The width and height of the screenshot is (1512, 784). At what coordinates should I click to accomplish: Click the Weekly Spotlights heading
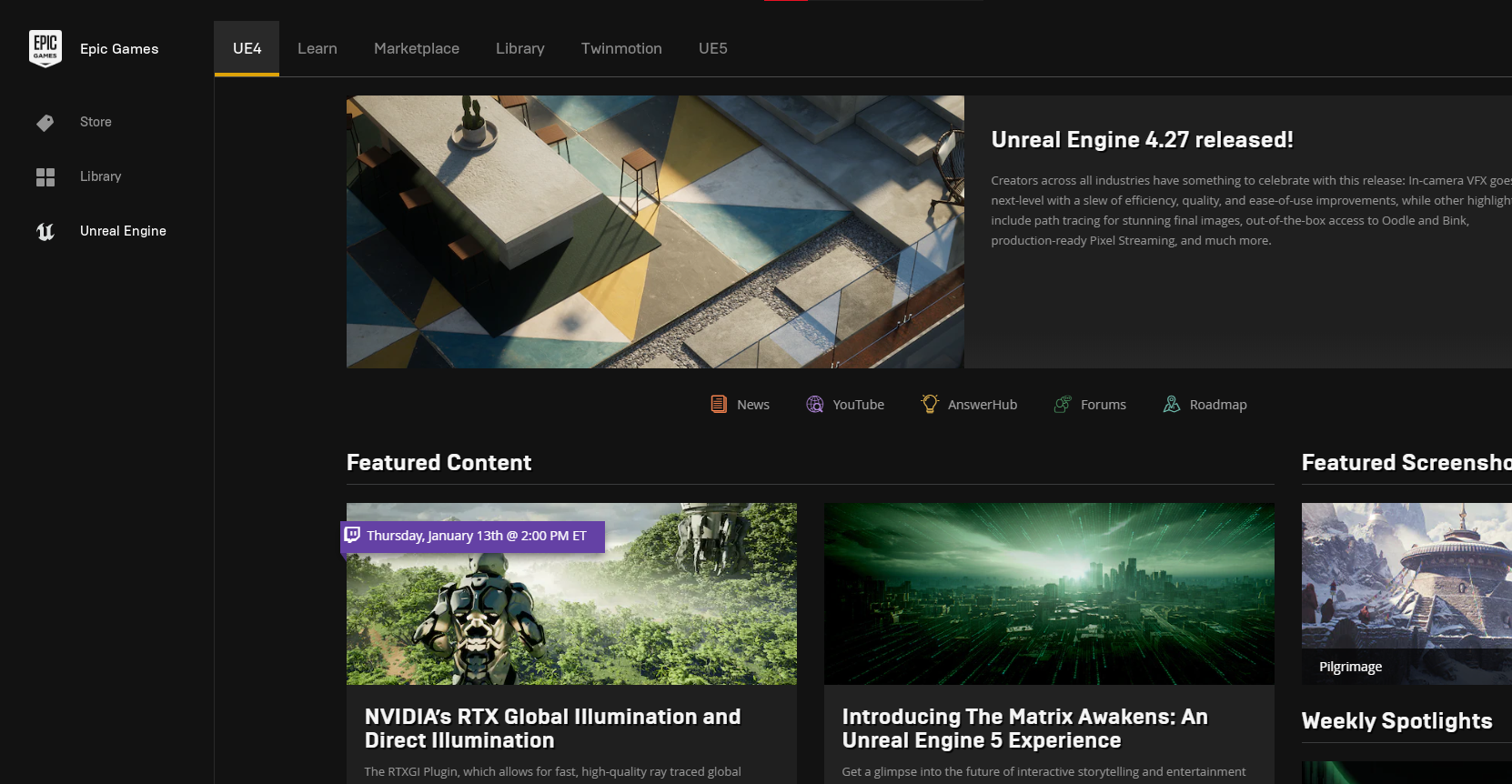coord(1396,721)
